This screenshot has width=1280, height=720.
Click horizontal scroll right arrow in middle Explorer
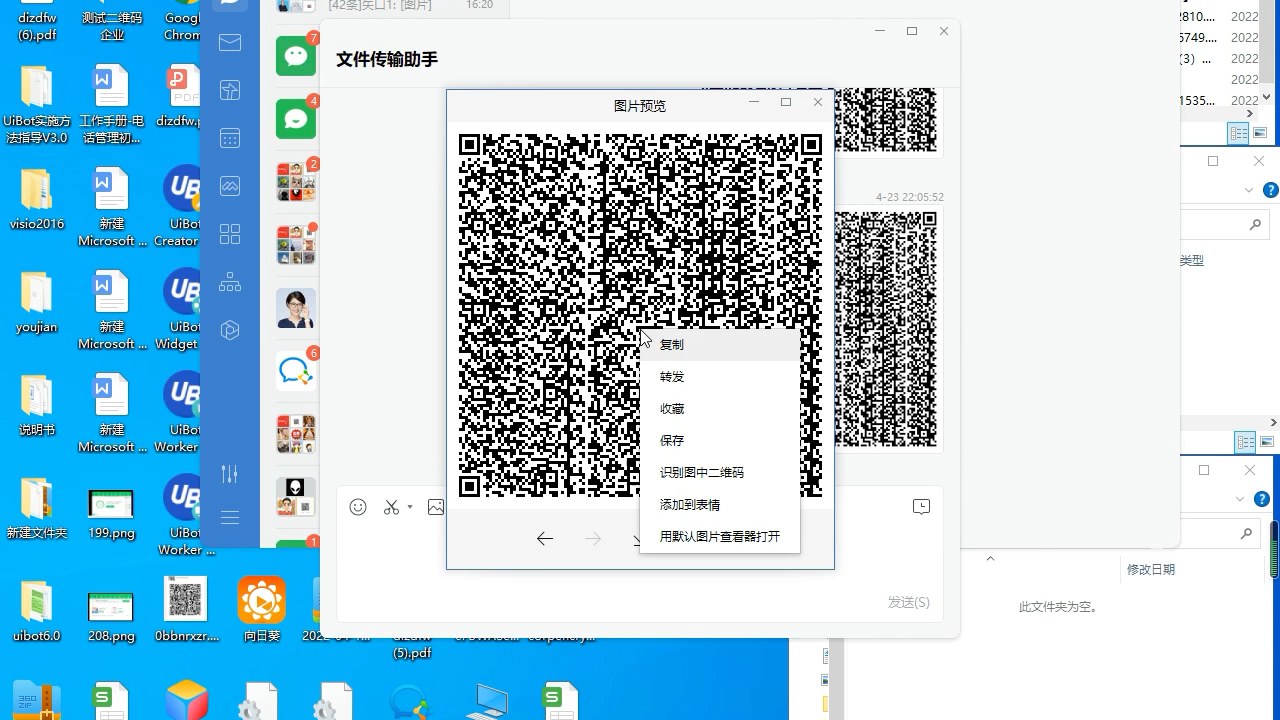tap(1273, 423)
